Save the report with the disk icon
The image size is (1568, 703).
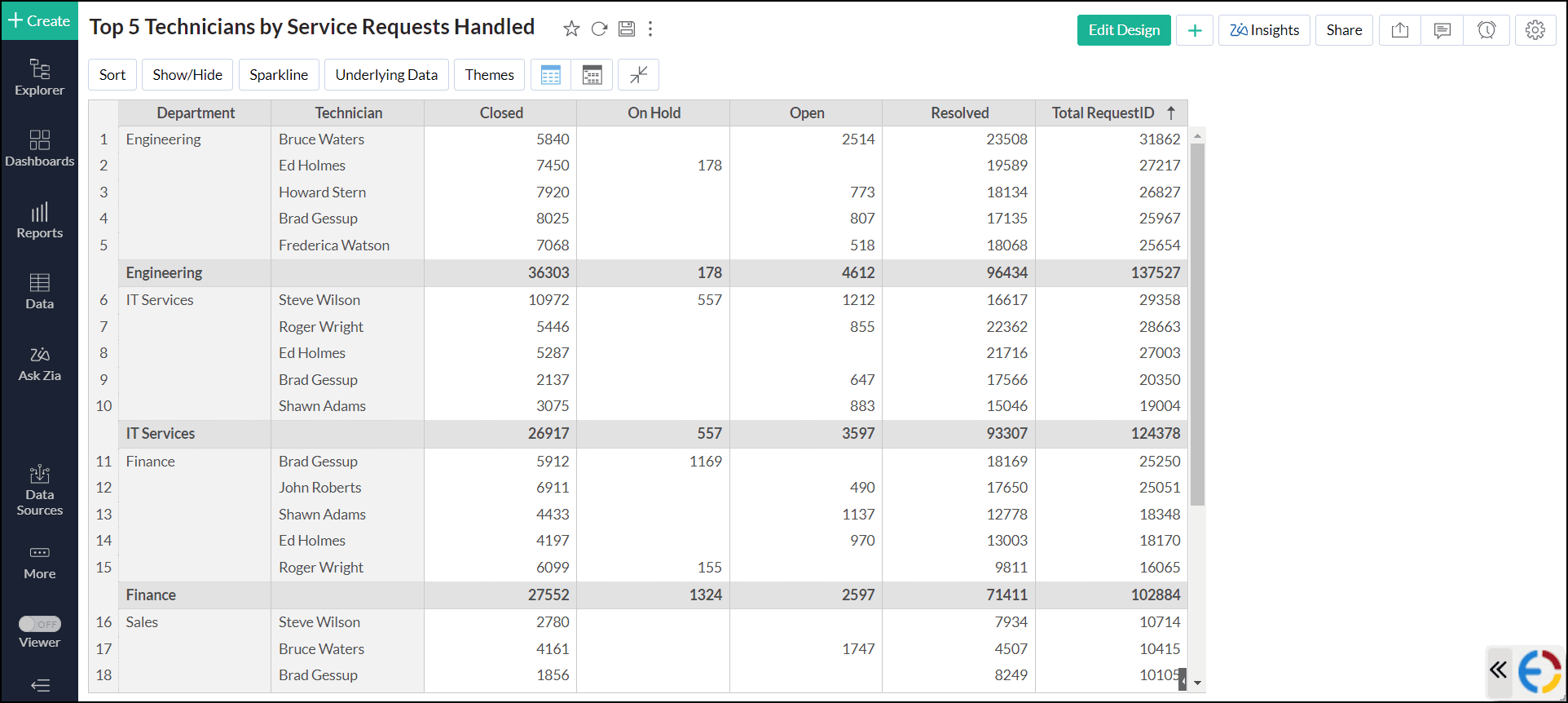(x=626, y=29)
